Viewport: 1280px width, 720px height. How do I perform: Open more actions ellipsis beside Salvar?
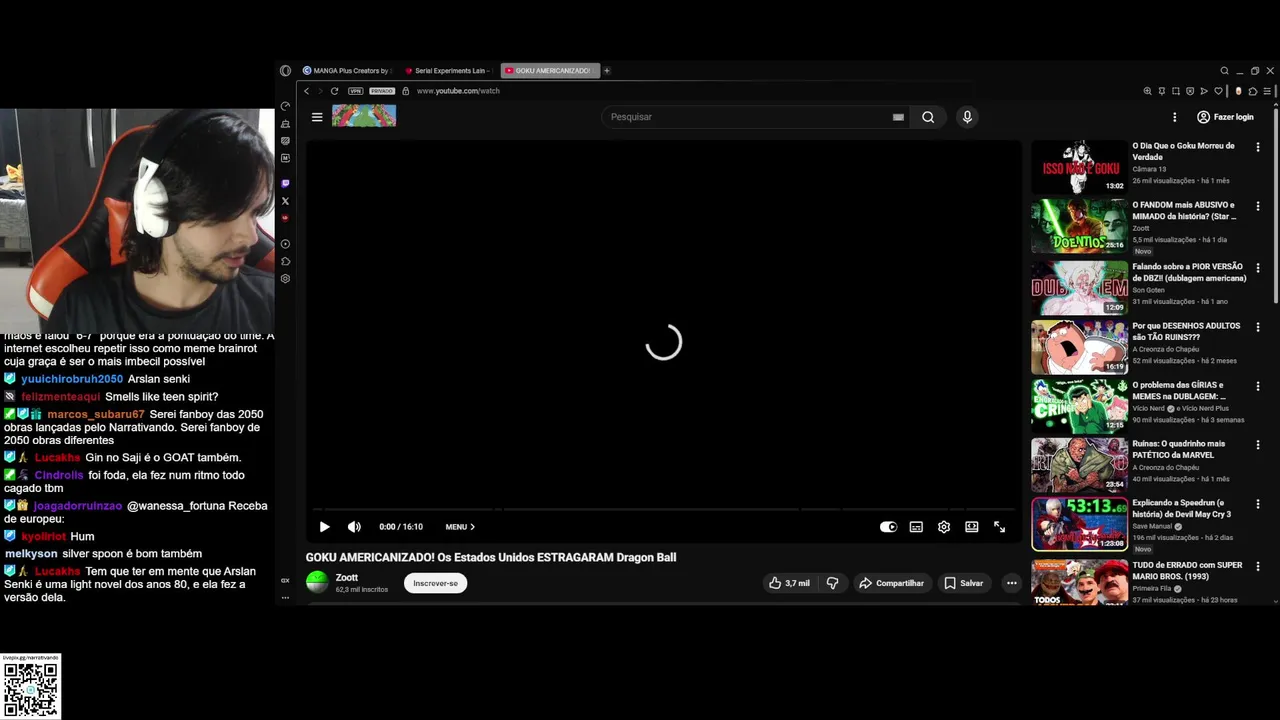1012,583
